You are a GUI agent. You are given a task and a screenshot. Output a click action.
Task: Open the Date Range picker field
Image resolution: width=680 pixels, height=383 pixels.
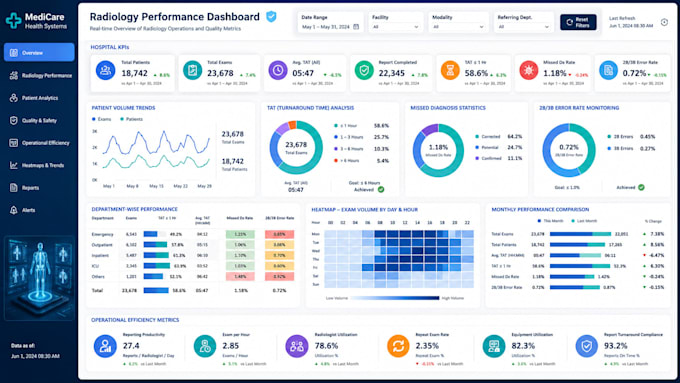(330, 23)
